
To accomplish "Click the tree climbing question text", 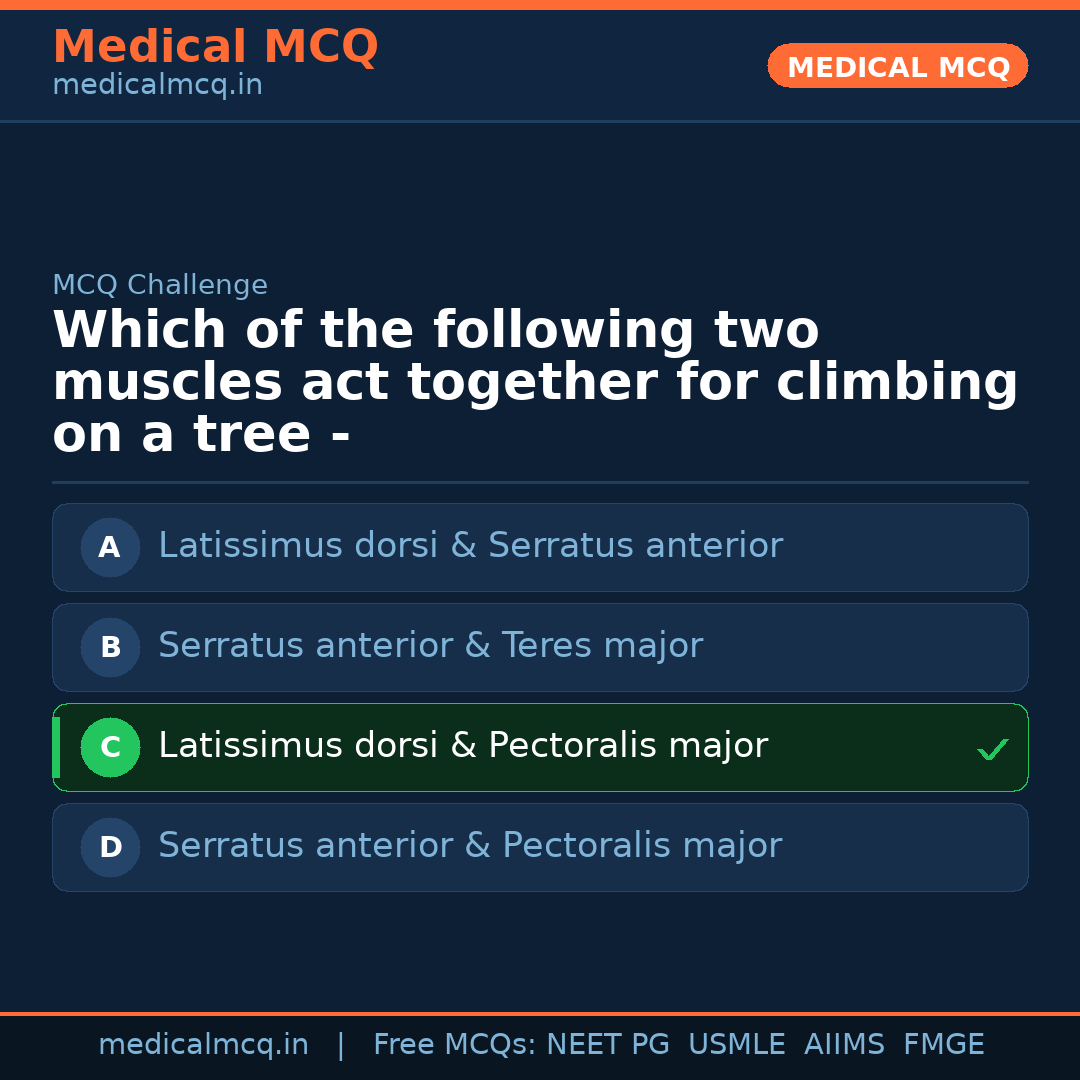I will (x=535, y=382).
